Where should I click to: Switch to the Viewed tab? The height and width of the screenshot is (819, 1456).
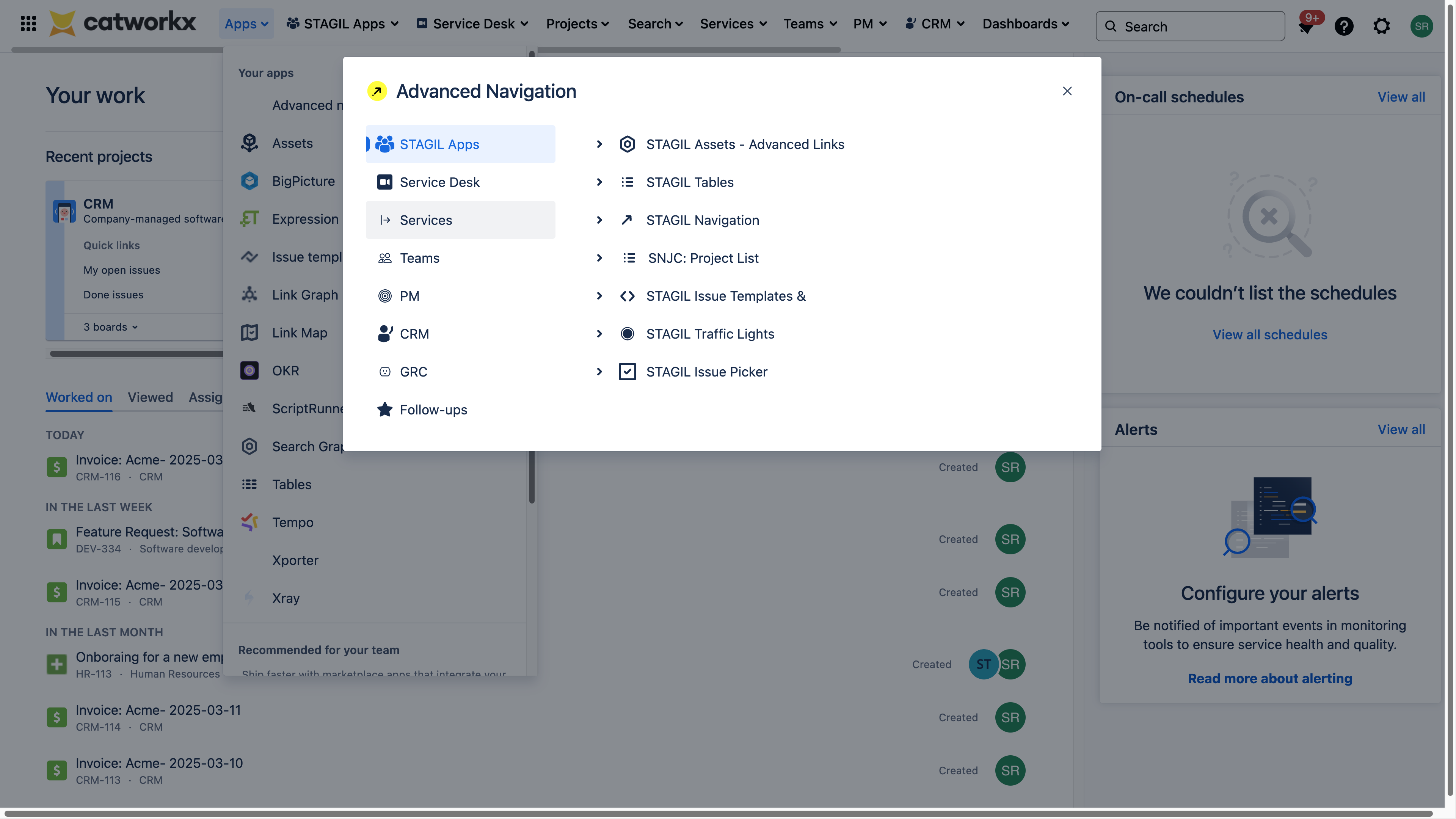(150, 397)
